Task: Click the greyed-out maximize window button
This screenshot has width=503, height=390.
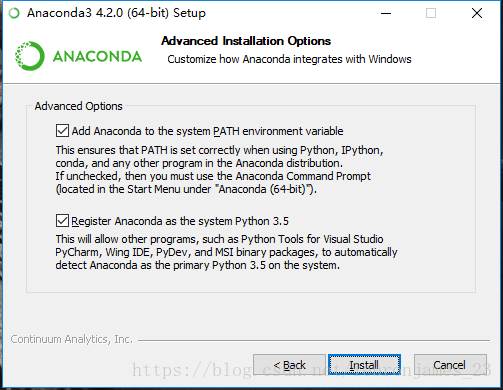Action: pos(431,13)
